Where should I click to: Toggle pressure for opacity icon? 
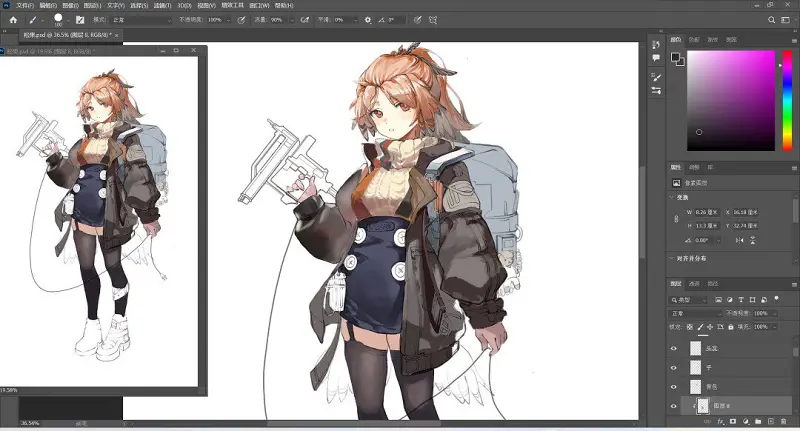tap(241, 20)
